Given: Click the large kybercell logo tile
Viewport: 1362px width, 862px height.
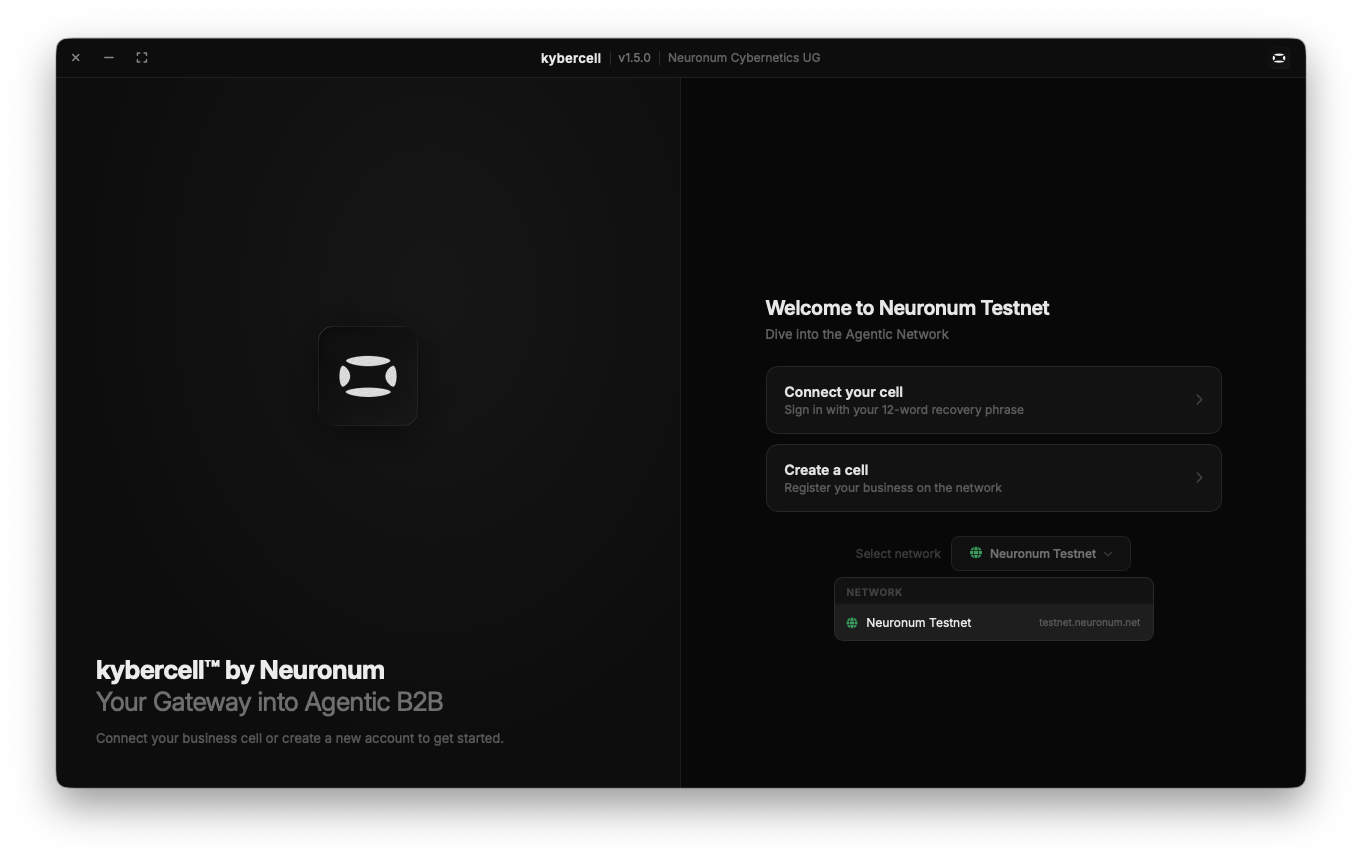Looking at the screenshot, I should 368,376.
